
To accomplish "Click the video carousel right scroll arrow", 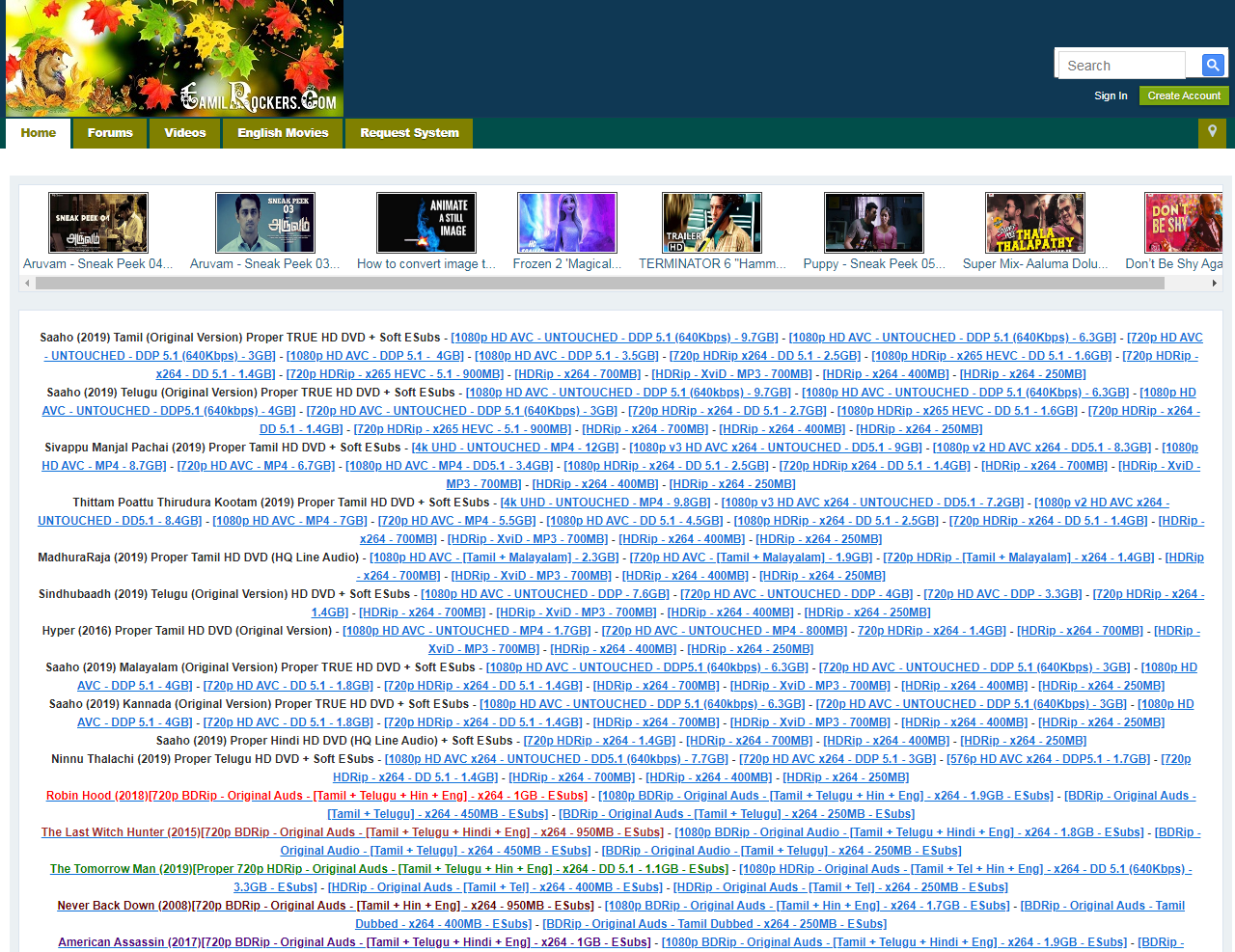I will [1215, 284].
